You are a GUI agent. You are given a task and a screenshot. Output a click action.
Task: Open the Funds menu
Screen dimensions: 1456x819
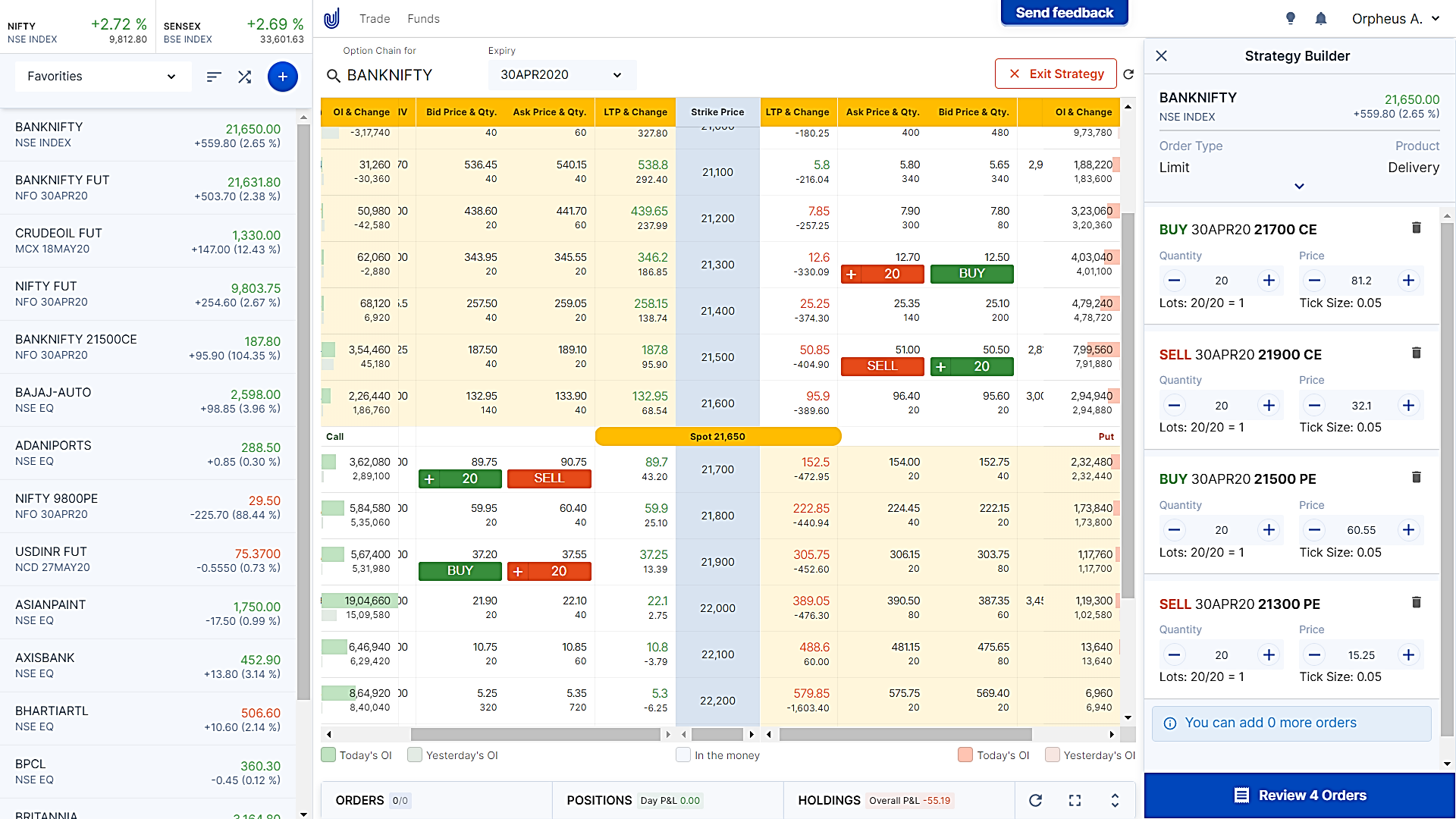click(423, 19)
